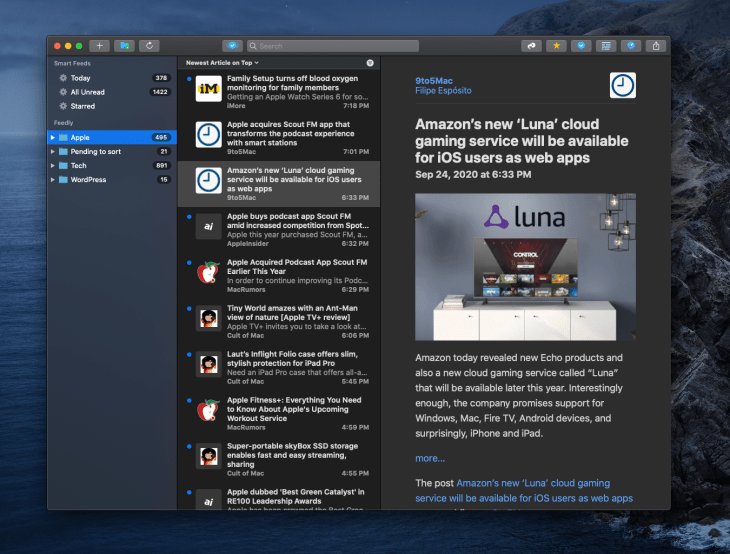Open Apple buys podcast app Scout FM article
730x554 pixels.
pyautogui.click(x=279, y=230)
